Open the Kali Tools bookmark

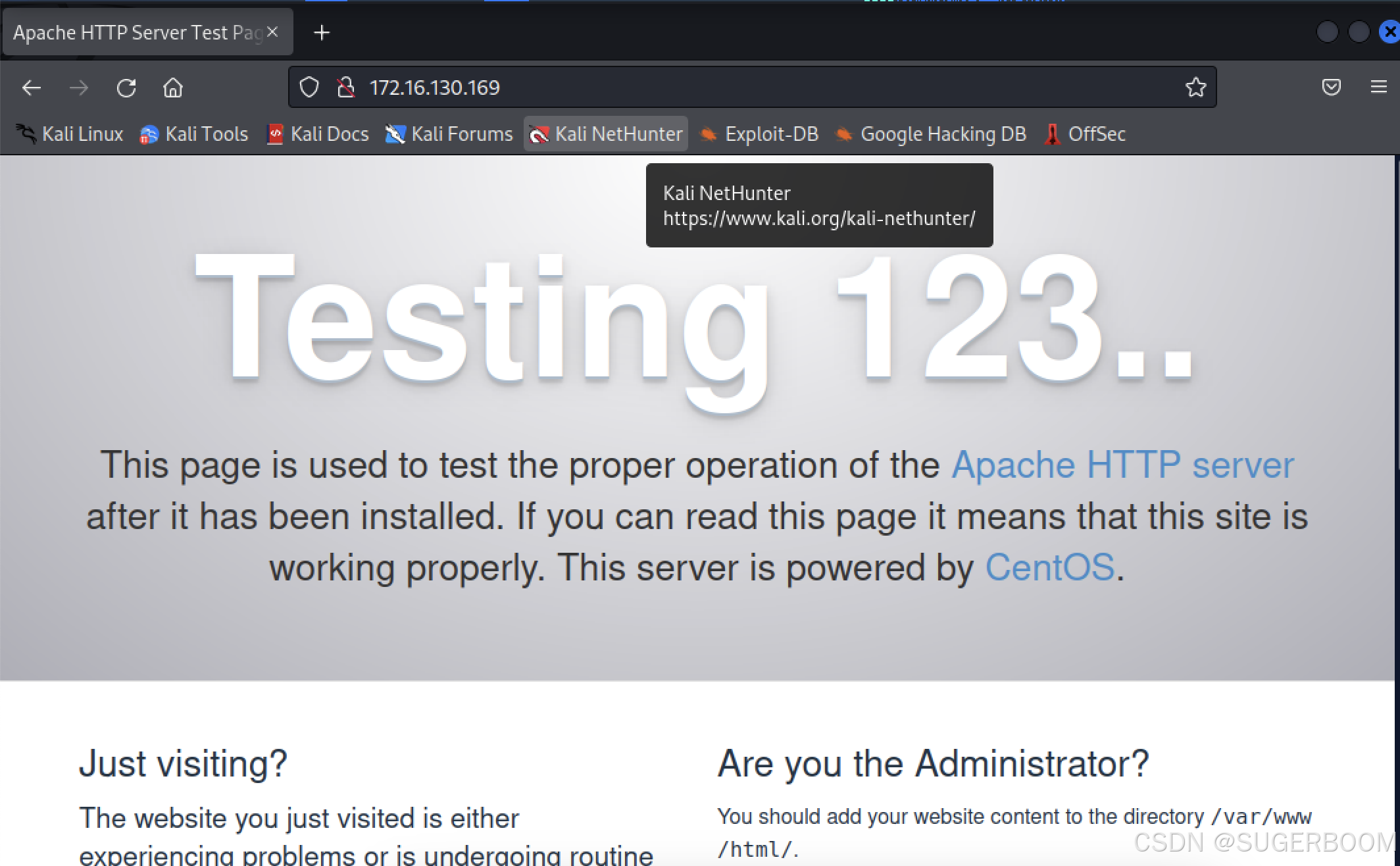pyautogui.click(x=194, y=134)
